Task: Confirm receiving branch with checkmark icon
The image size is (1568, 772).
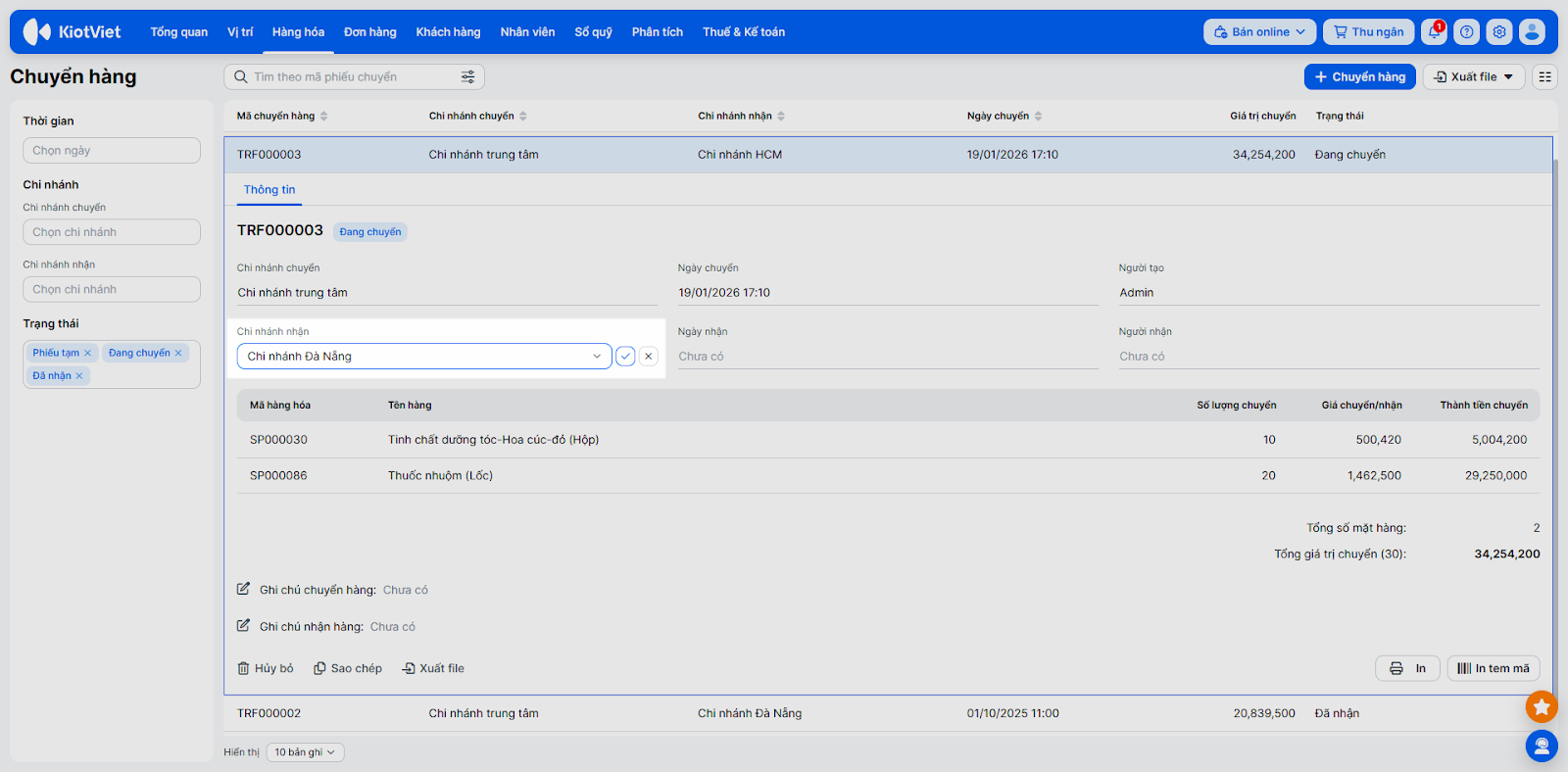Action: (625, 357)
